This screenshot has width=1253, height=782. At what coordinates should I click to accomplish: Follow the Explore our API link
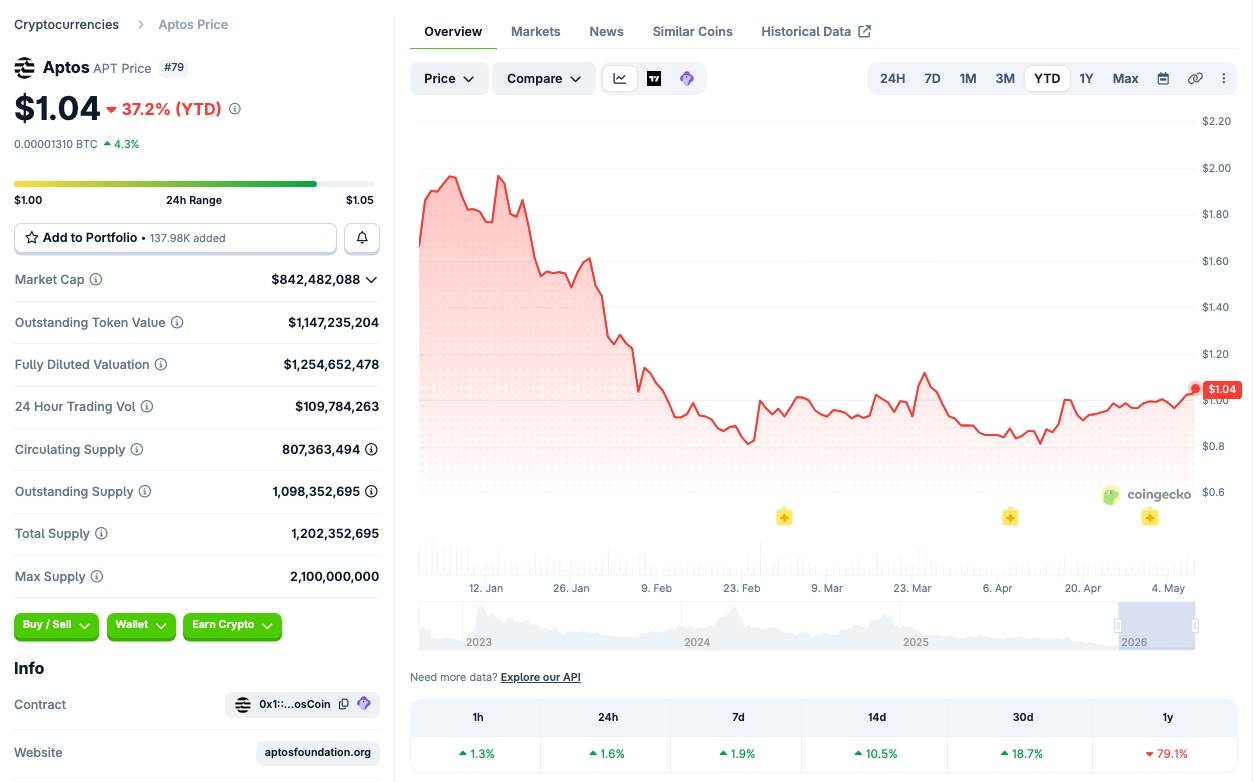tap(540, 677)
